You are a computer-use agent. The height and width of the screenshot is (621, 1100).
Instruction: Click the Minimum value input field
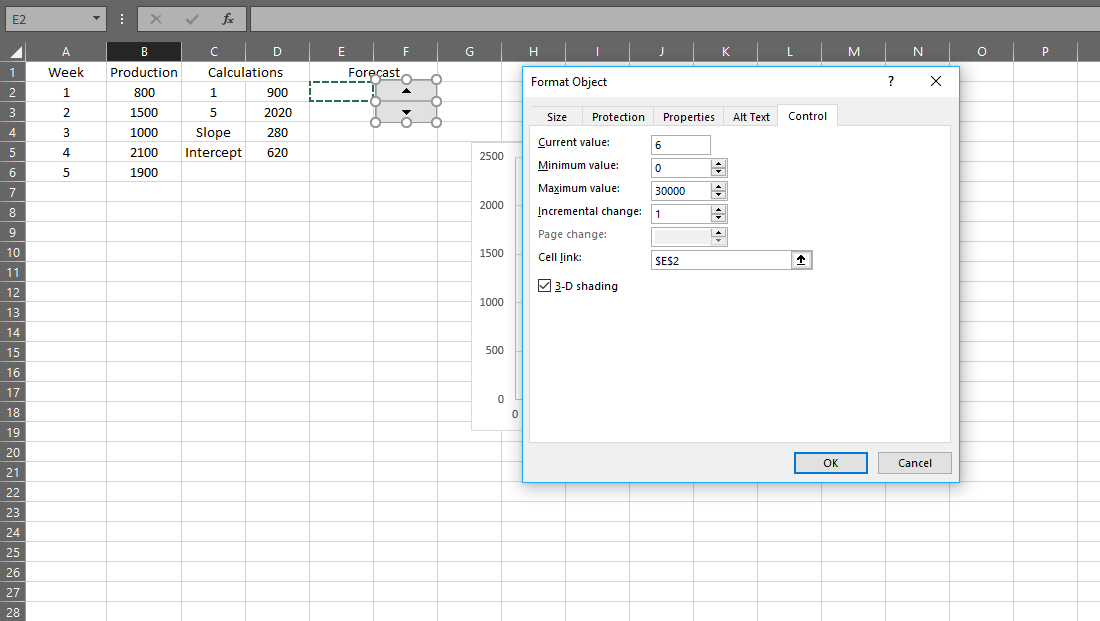(681, 168)
